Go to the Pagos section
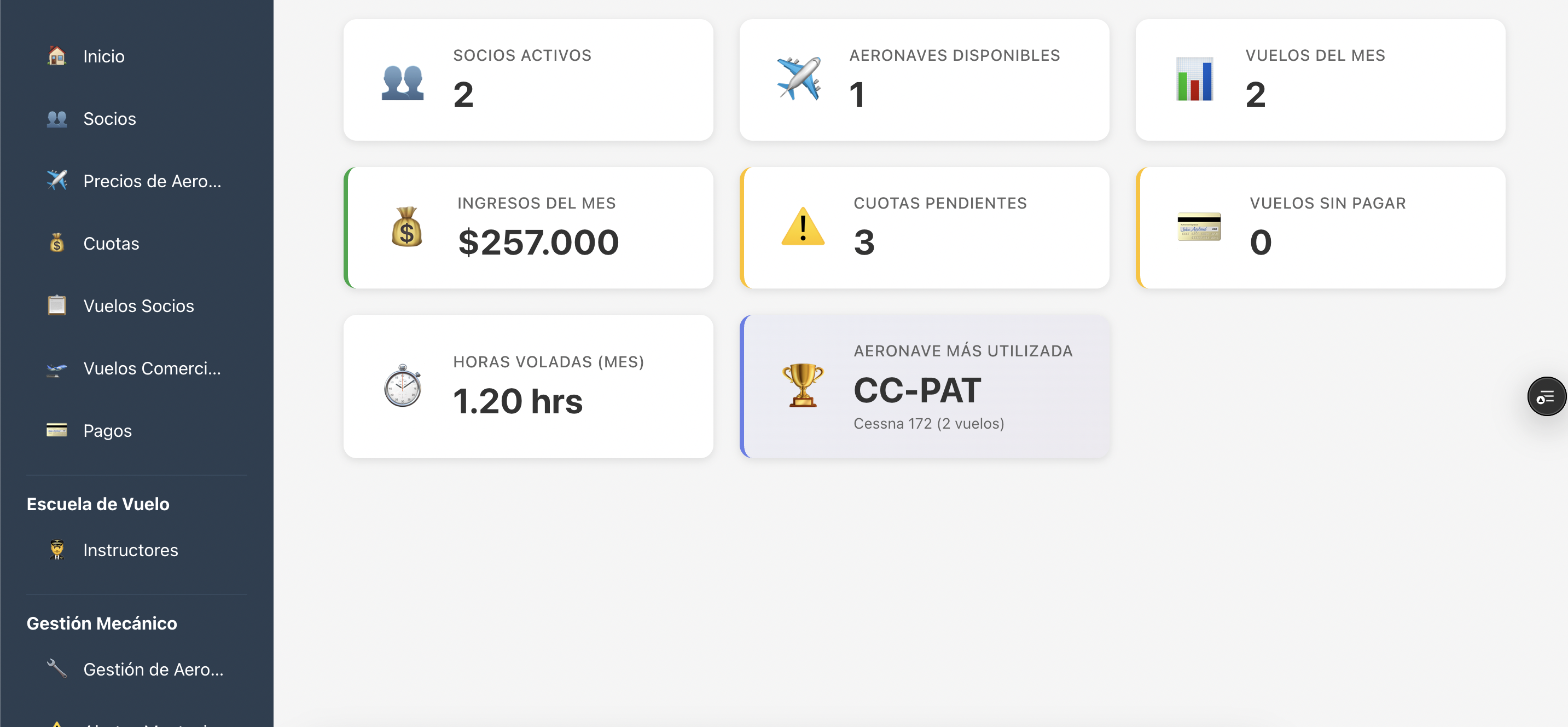This screenshot has width=1568, height=727. pyautogui.click(x=107, y=430)
